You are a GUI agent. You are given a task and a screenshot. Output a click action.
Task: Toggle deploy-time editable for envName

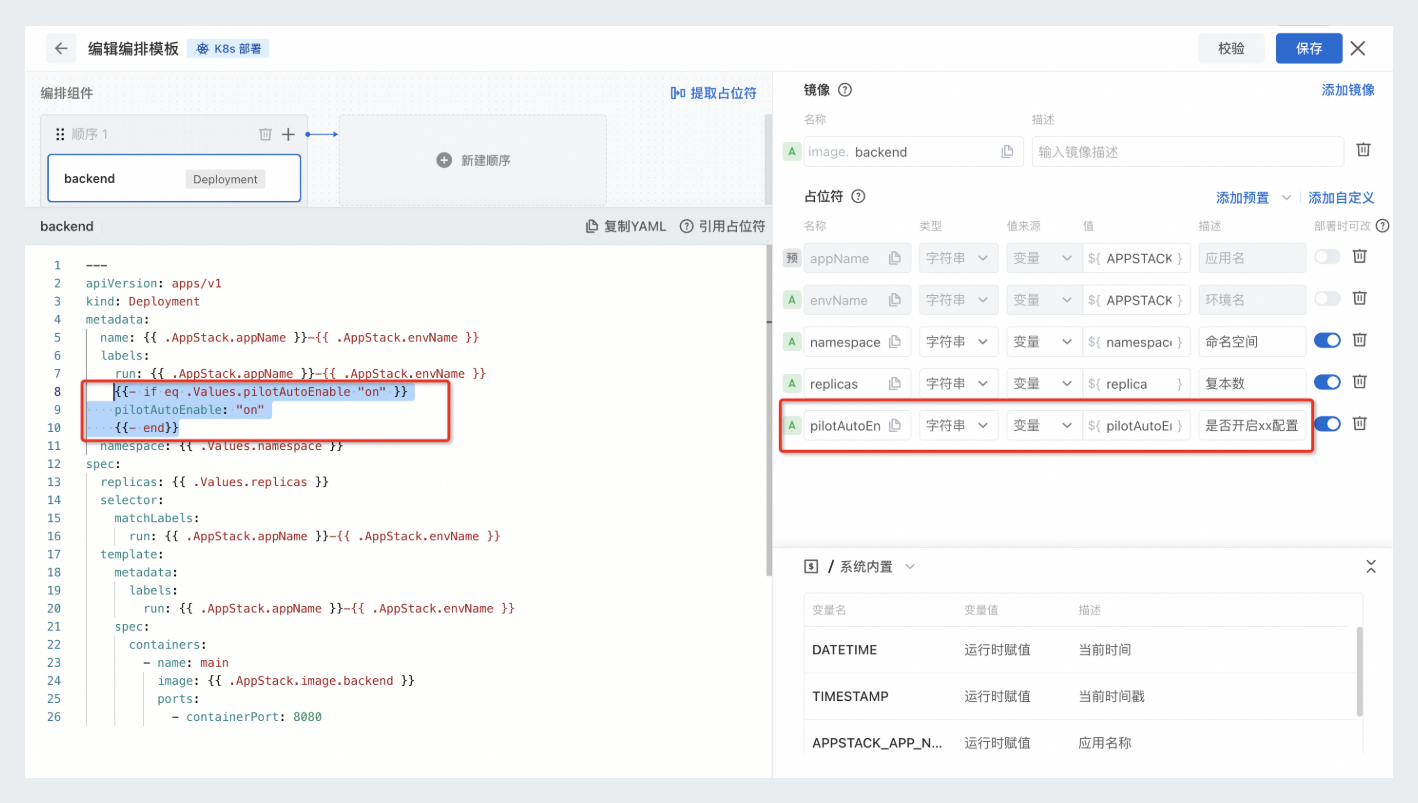coord(1327,298)
